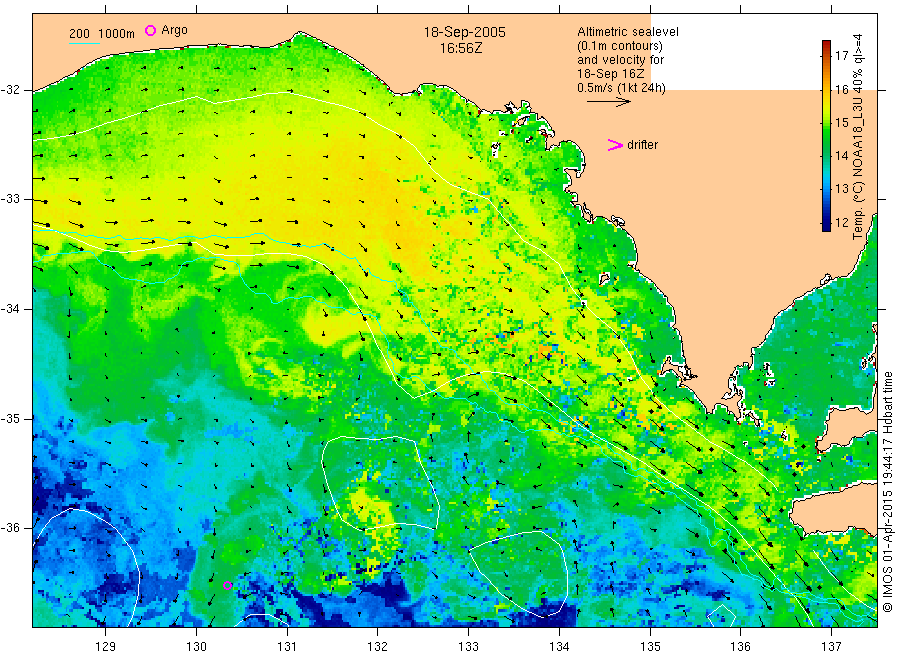Click the longitude label 133
The image size is (900, 660).
[468, 647]
